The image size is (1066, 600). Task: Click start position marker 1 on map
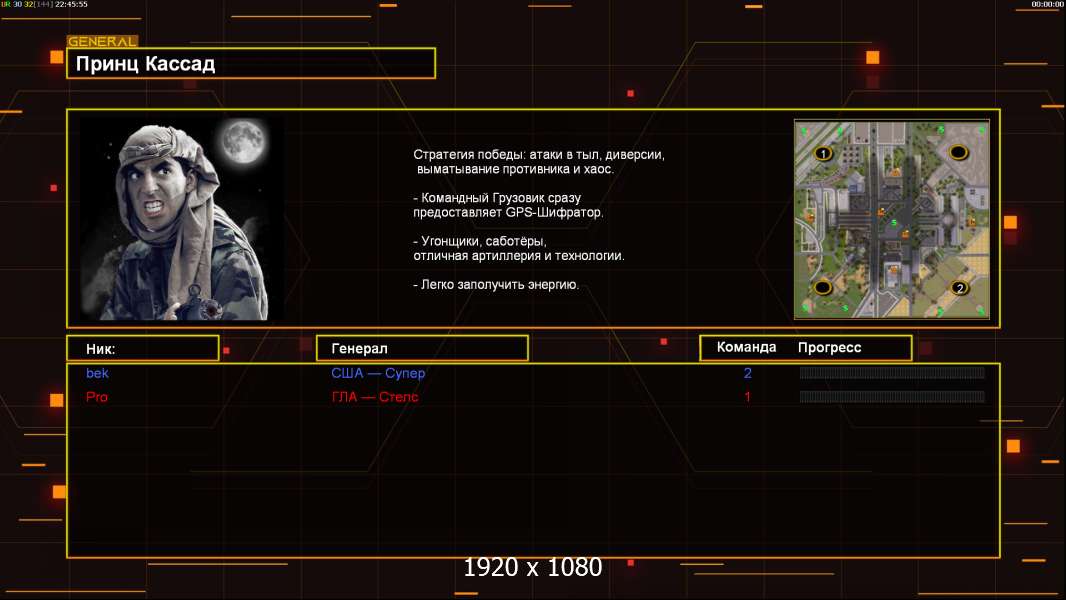pyautogui.click(x=823, y=154)
